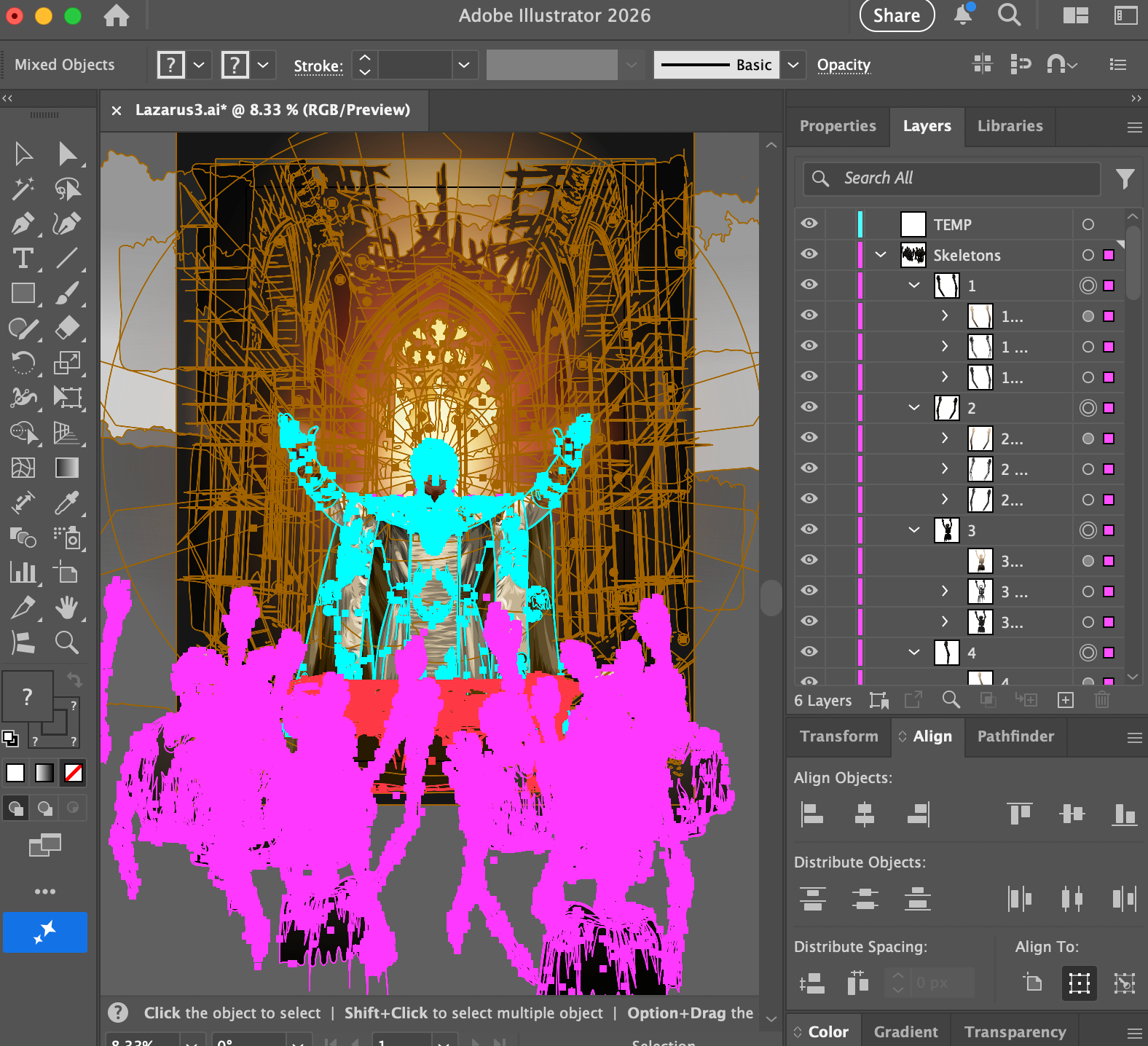Click the blue contextual assistant button
The height and width of the screenshot is (1046, 1148).
[x=45, y=932]
